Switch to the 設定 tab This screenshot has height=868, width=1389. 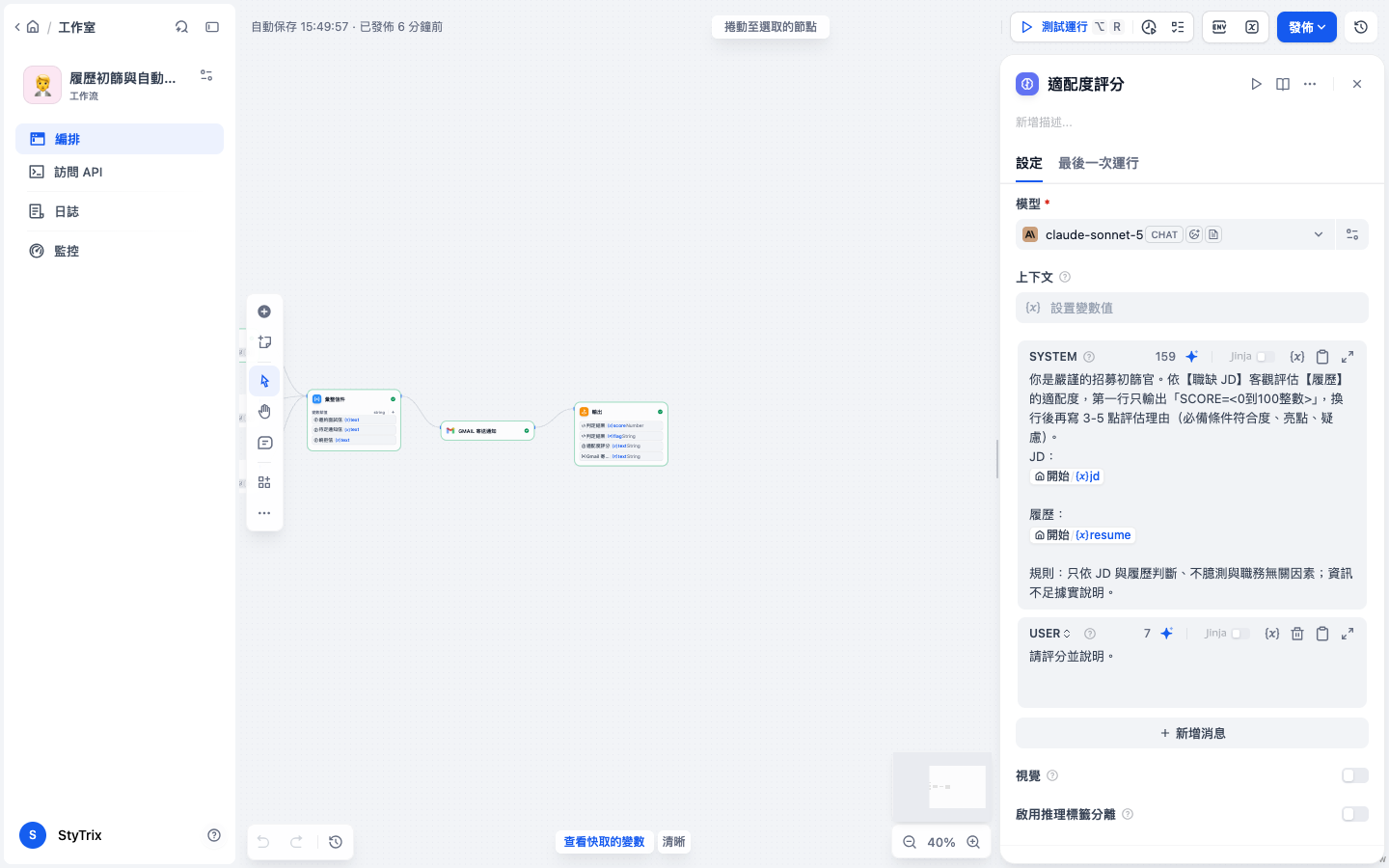coord(1029,163)
